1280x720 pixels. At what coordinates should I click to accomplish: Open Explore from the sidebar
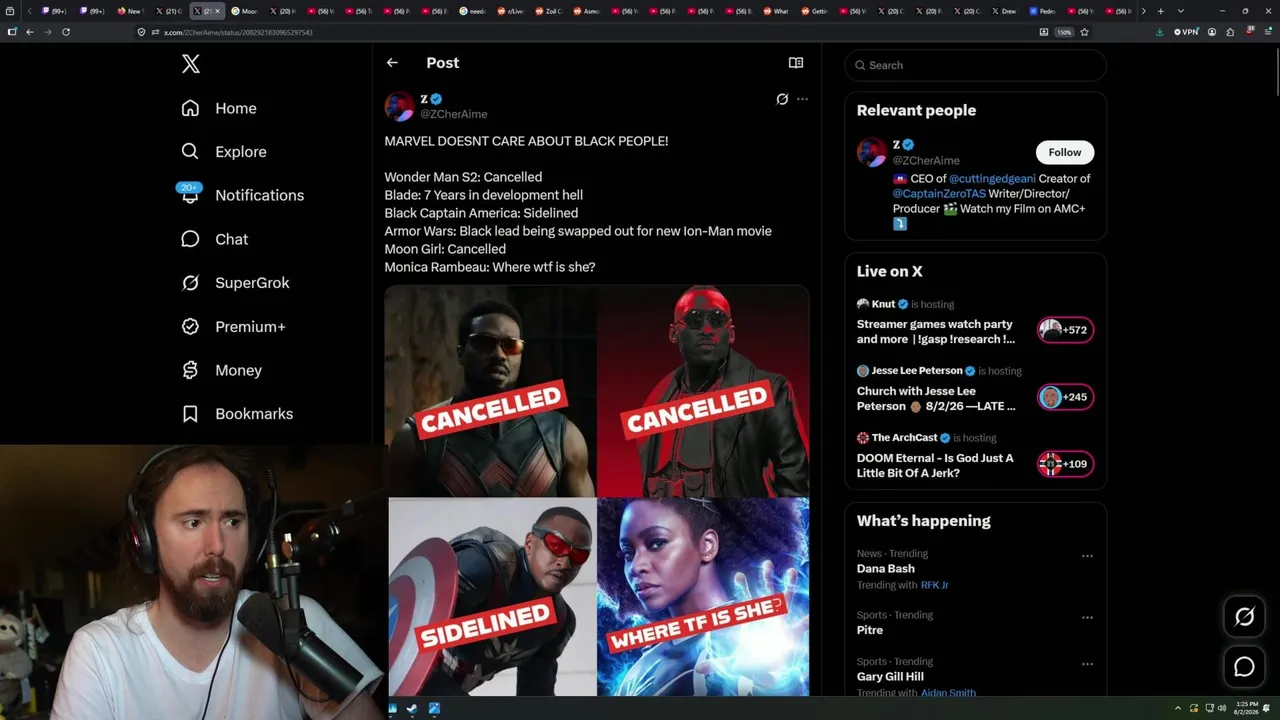click(224, 152)
